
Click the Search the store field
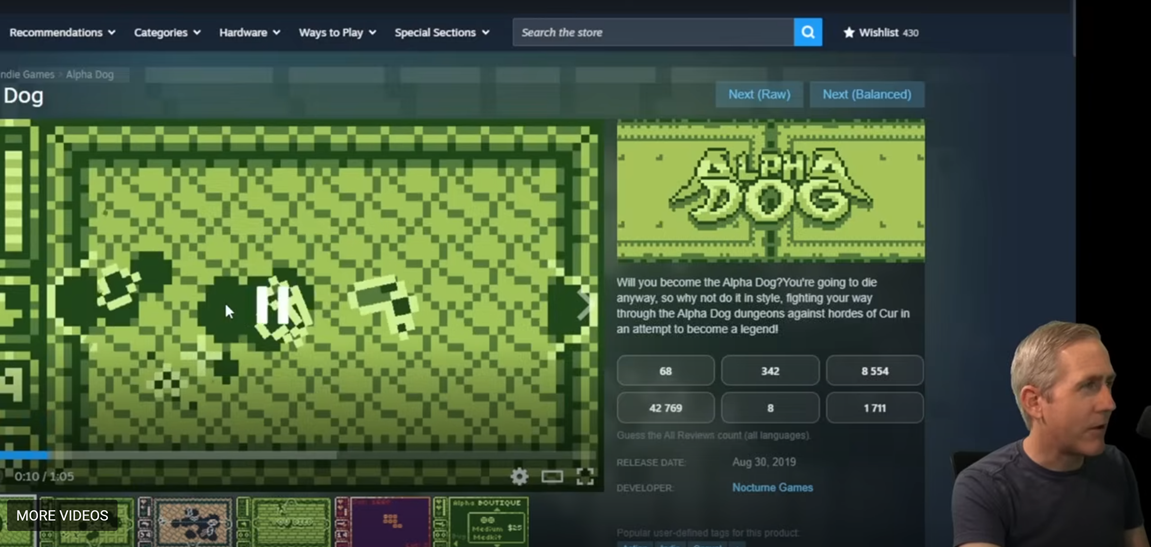(x=653, y=32)
